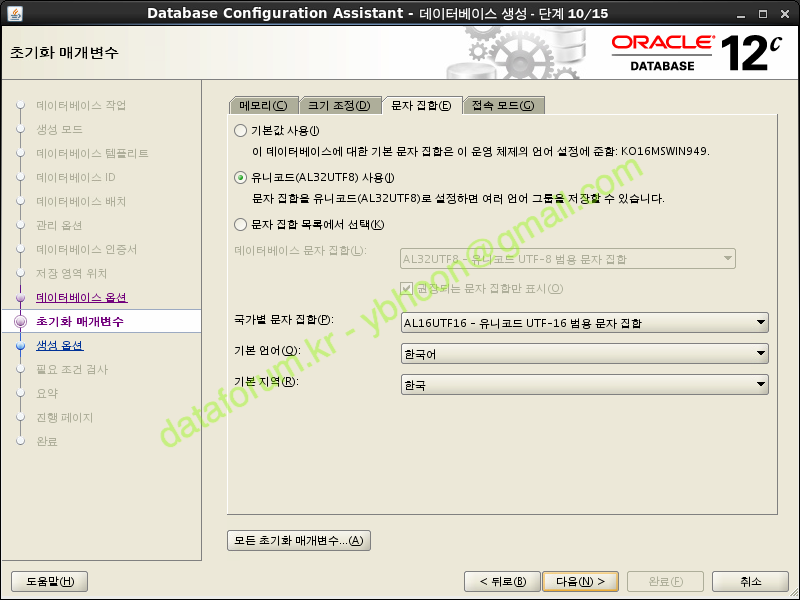Open the 기본 지역 dropdown list
Image resolution: width=800 pixels, height=600 pixels.
(584, 385)
